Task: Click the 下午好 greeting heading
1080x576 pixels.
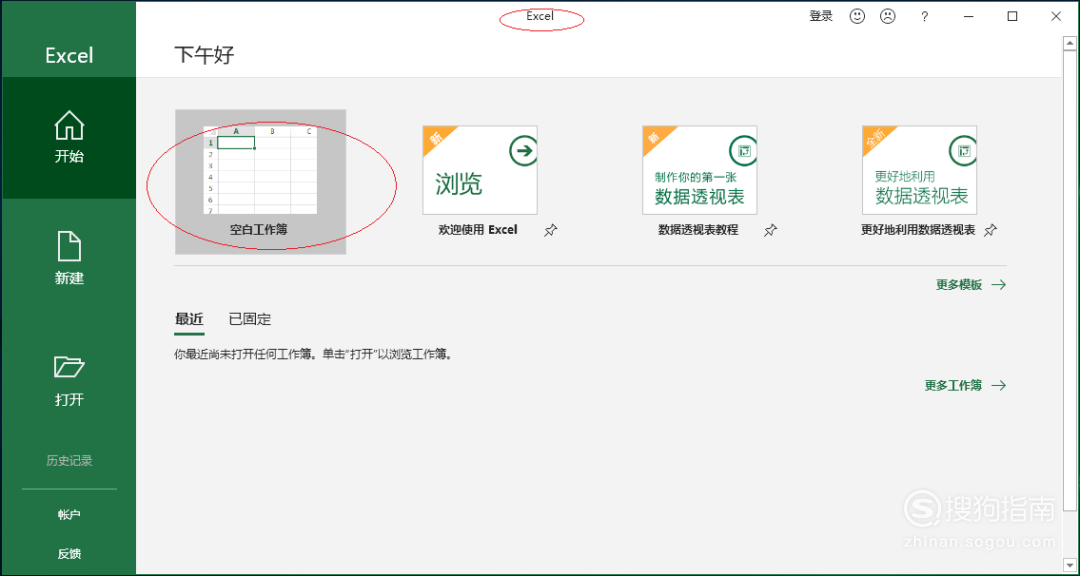Action: pyautogui.click(x=205, y=55)
